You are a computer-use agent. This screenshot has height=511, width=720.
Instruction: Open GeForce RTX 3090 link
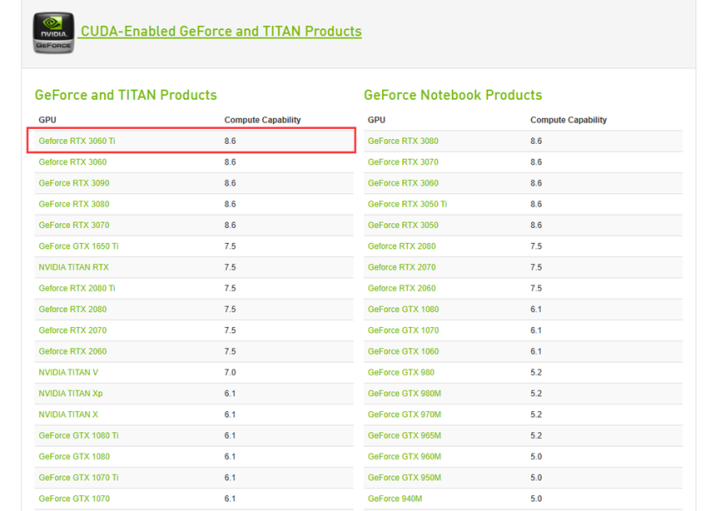[74, 183]
